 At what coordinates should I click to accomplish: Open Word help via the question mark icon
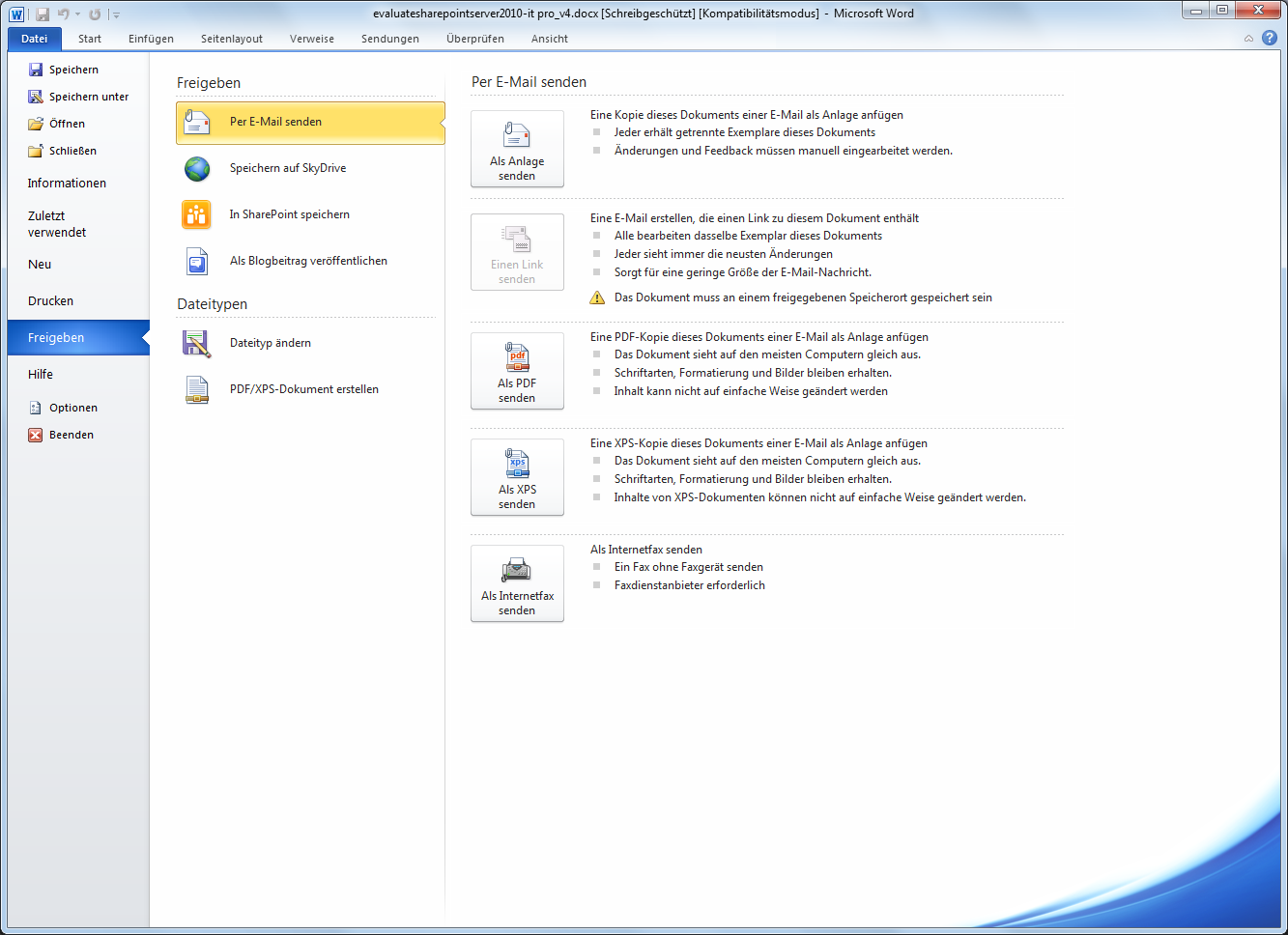(x=1270, y=38)
